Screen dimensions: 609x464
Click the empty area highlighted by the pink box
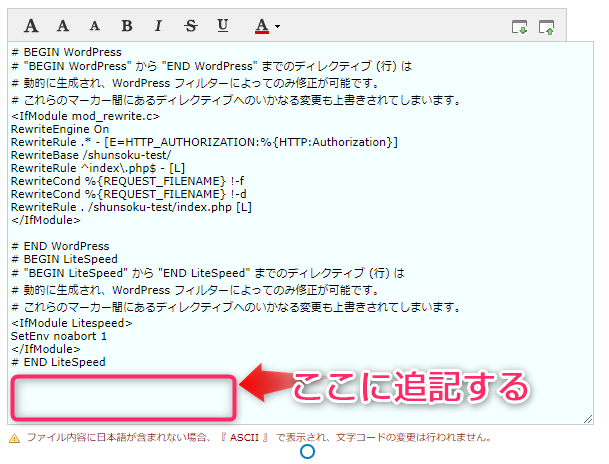(x=123, y=399)
